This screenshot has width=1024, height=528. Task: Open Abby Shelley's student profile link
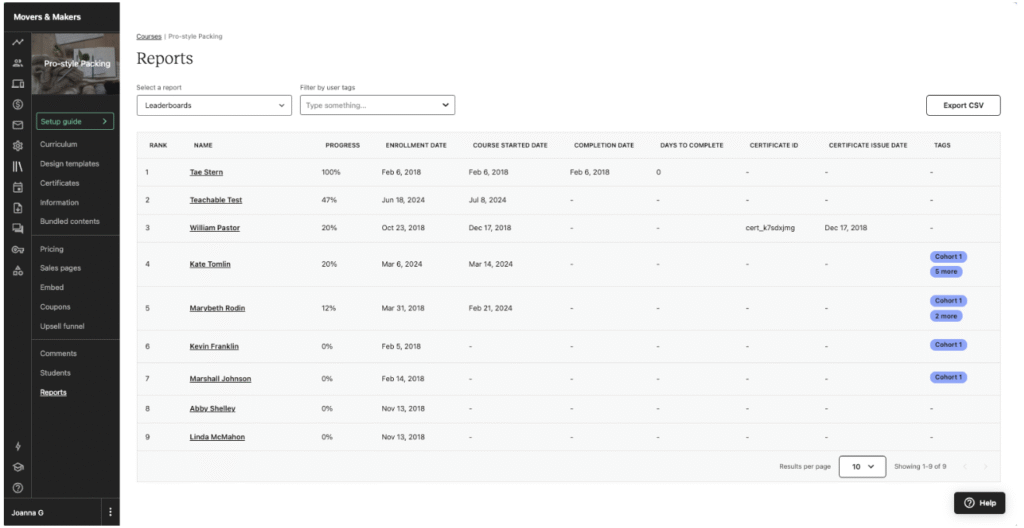213,409
